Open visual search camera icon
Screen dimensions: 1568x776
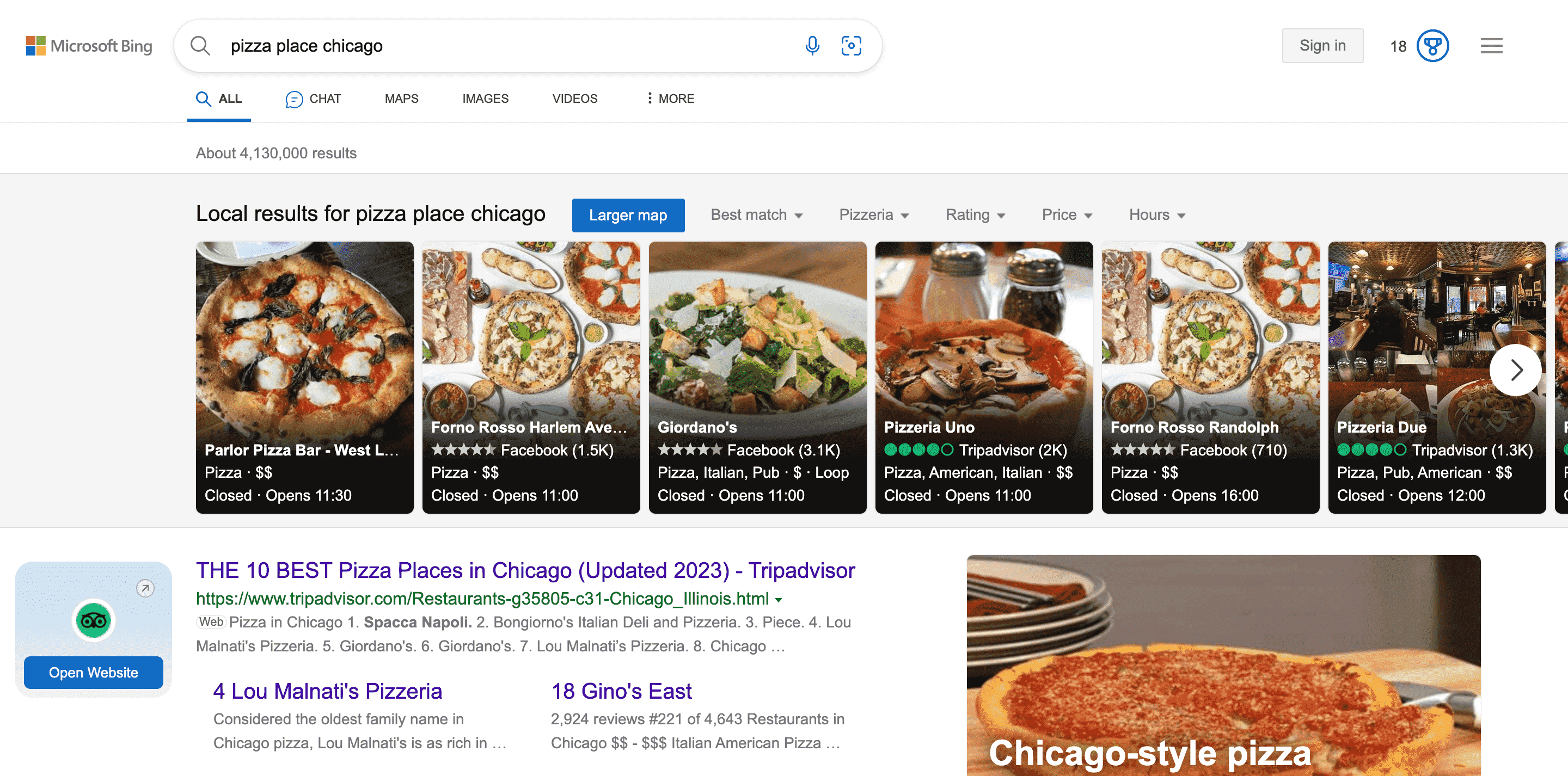click(851, 46)
